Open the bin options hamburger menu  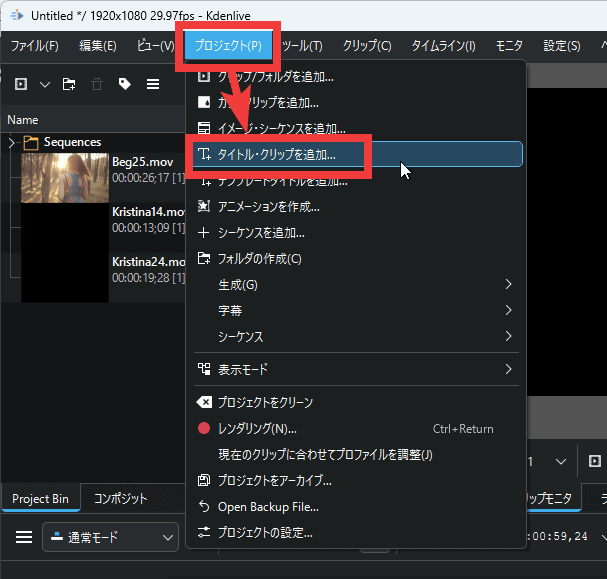click(x=153, y=84)
